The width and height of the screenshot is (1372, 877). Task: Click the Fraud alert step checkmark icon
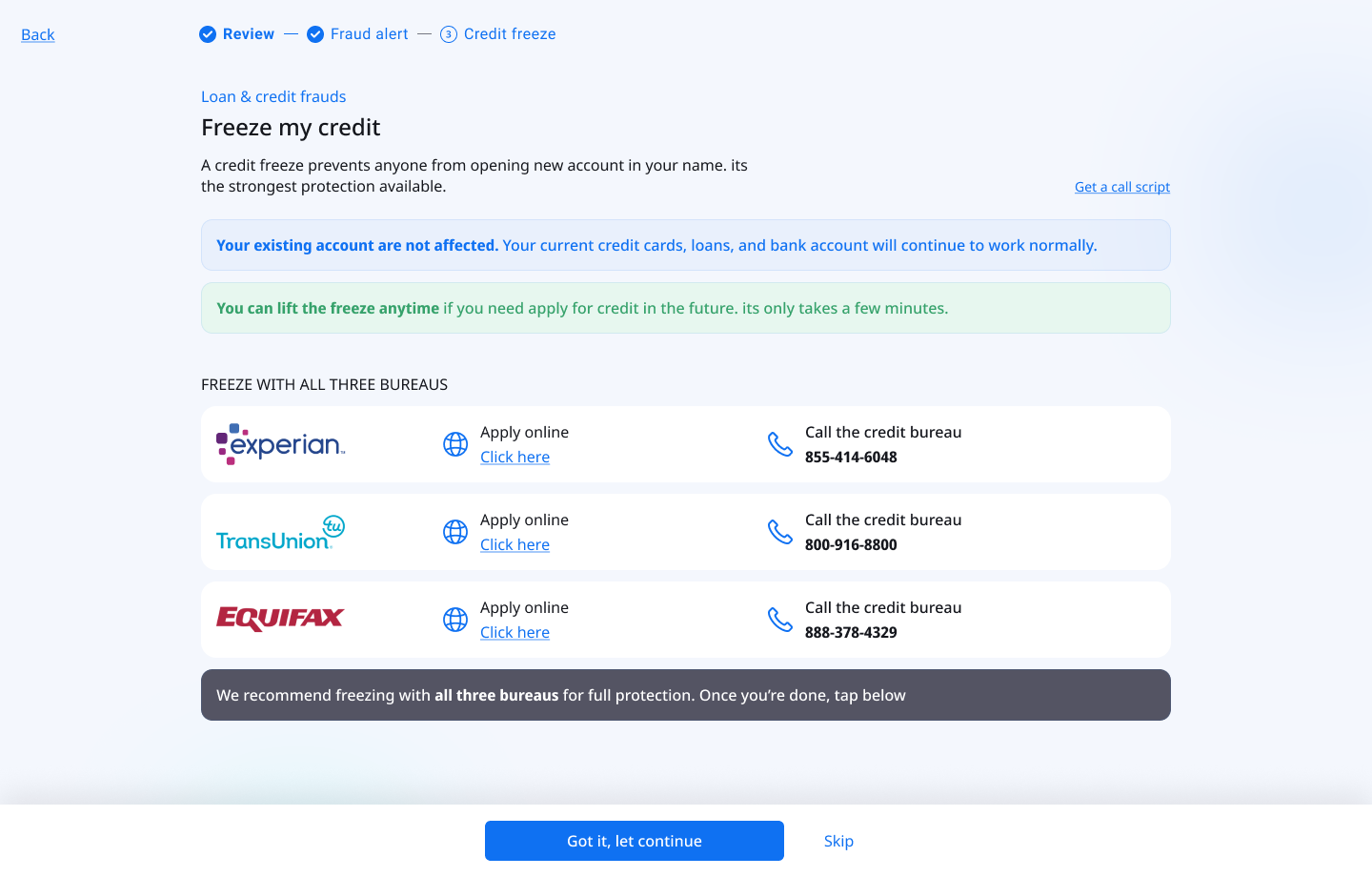pos(315,34)
